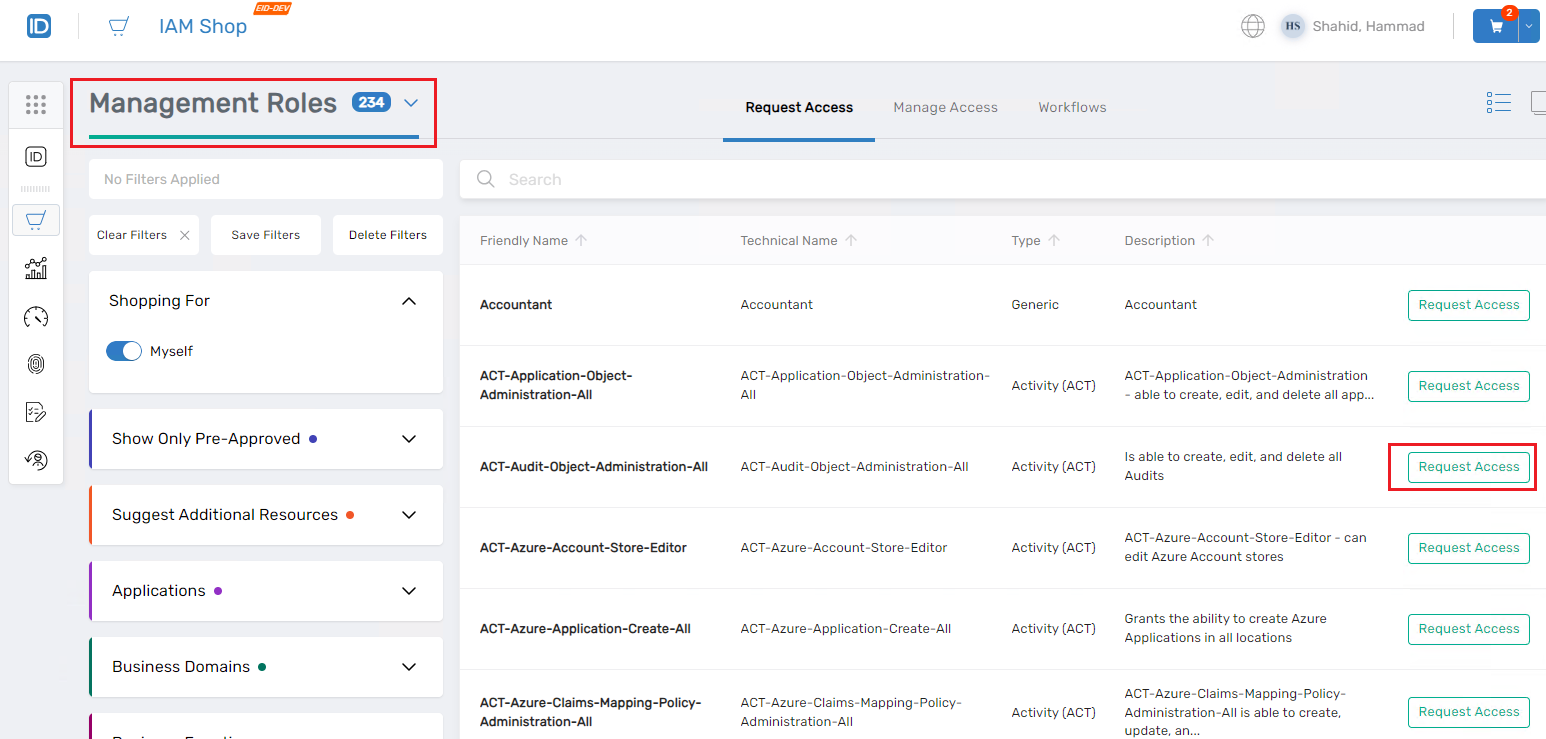Screen dimensions: 1546x739
Task: Open Management Roles dropdown chevron
Action: coord(411,102)
